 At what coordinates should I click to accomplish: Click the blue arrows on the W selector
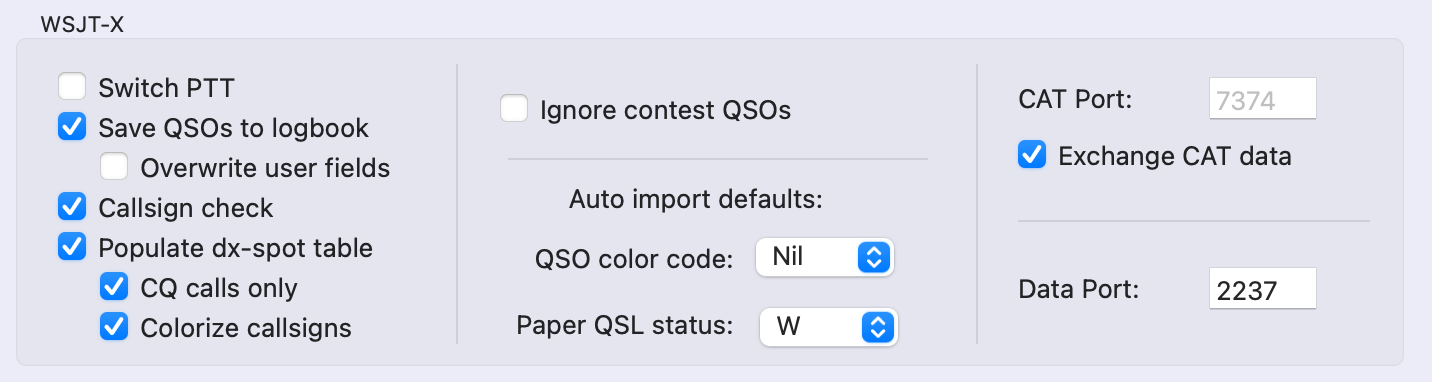coord(879,326)
